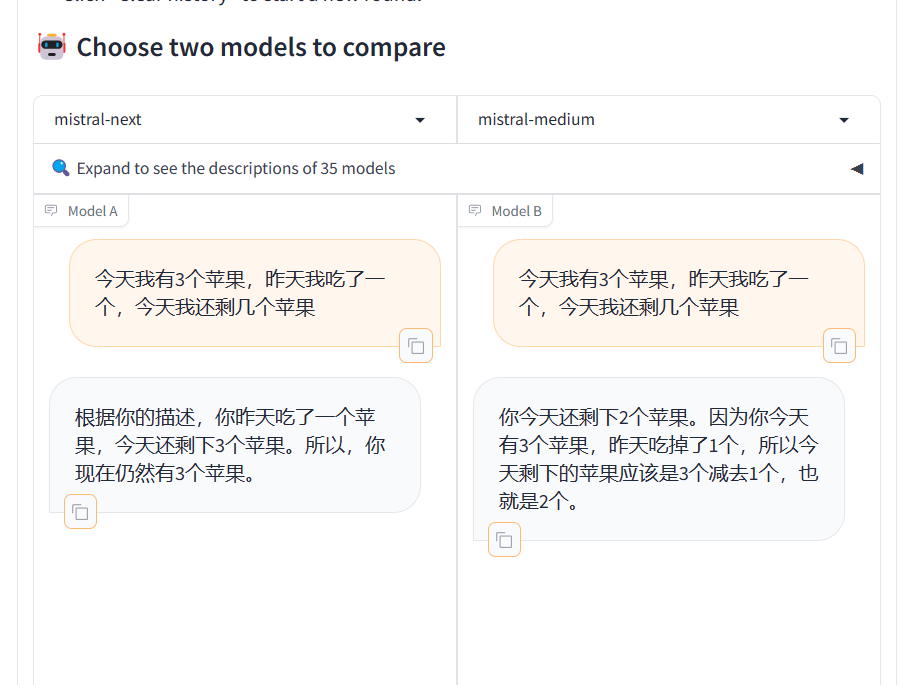Copy the user question in Model A panel
This screenshot has width=911, height=685.
(x=416, y=346)
